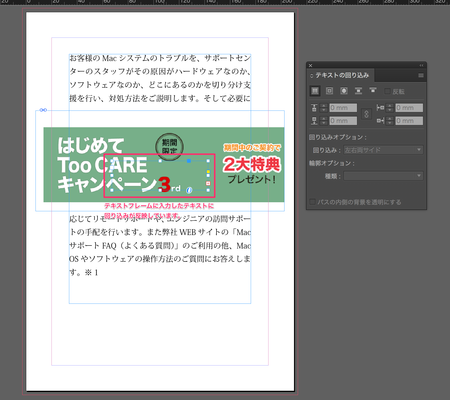450x400 pixels.
Task: Close the text wrap panel
Action: click(310, 65)
